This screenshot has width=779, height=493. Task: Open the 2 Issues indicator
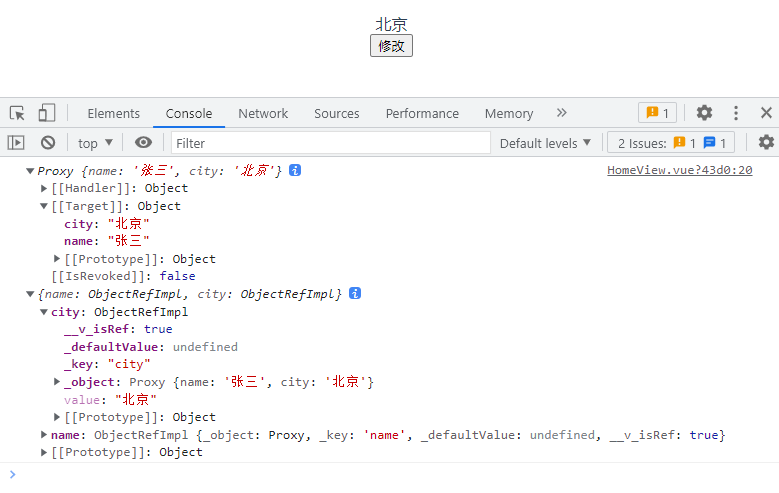(673, 143)
